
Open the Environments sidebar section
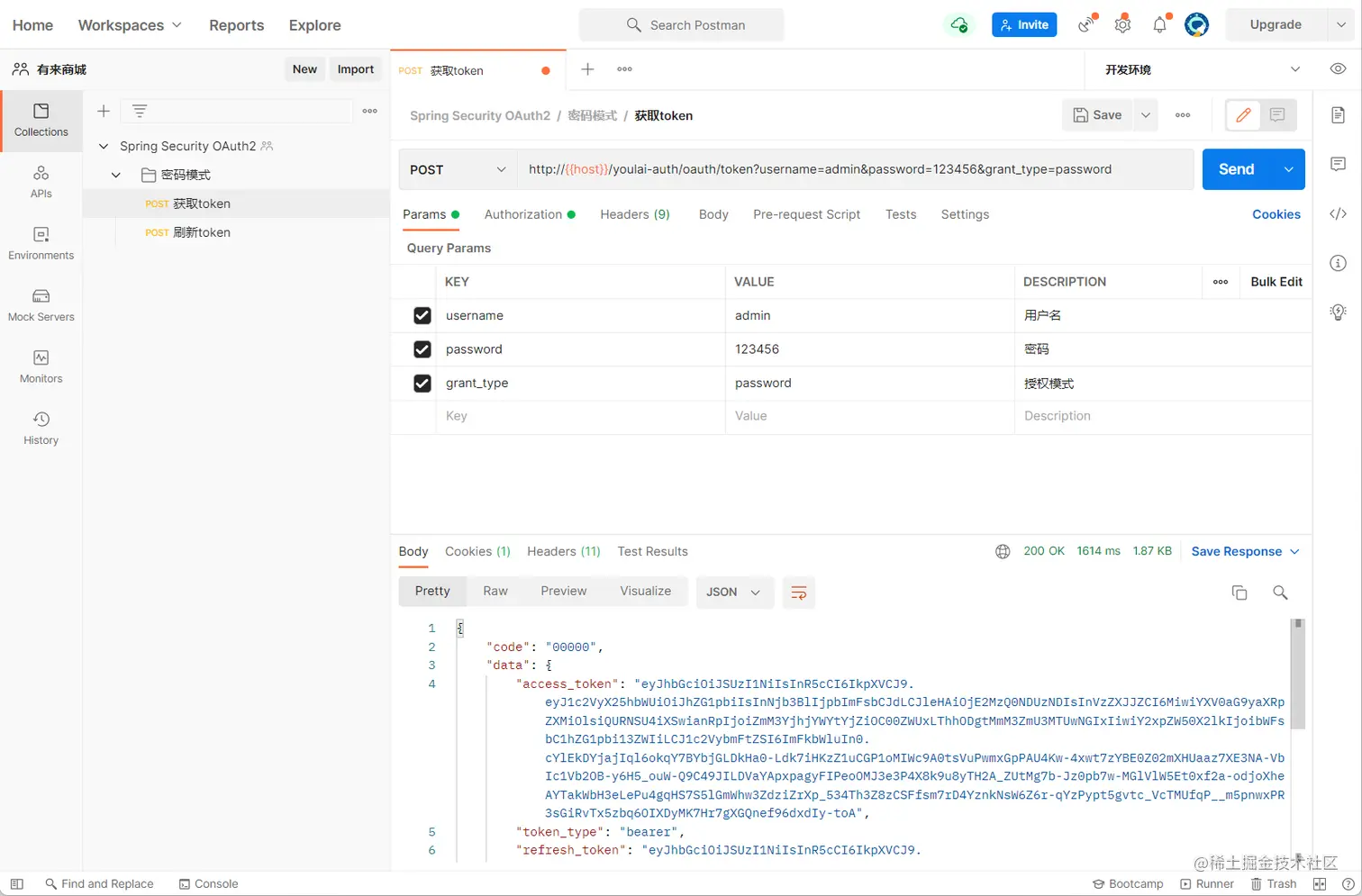click(x=41, y=243)
